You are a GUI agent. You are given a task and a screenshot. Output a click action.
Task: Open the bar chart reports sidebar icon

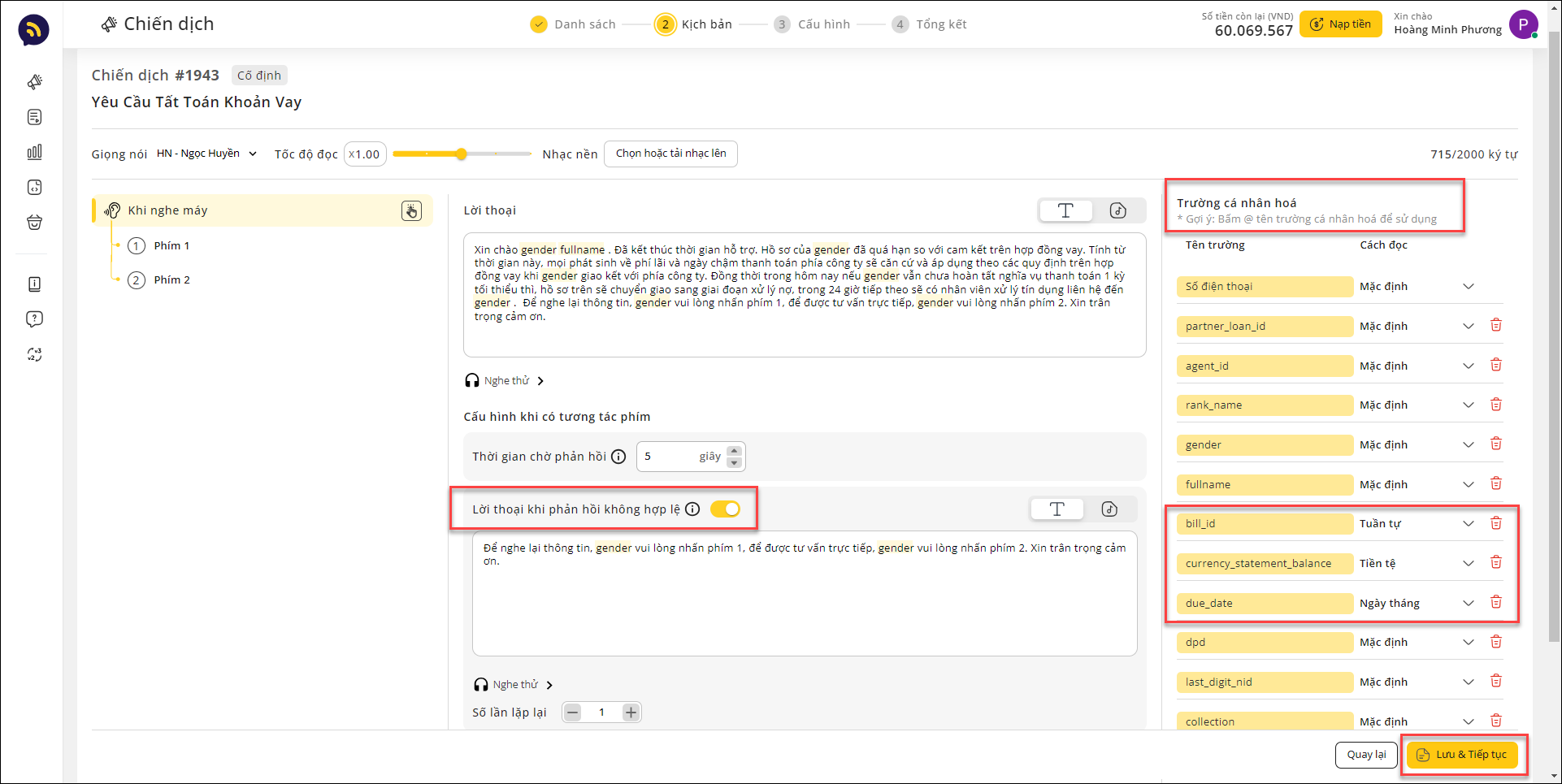pyautogui.click(x=34, y=152)
